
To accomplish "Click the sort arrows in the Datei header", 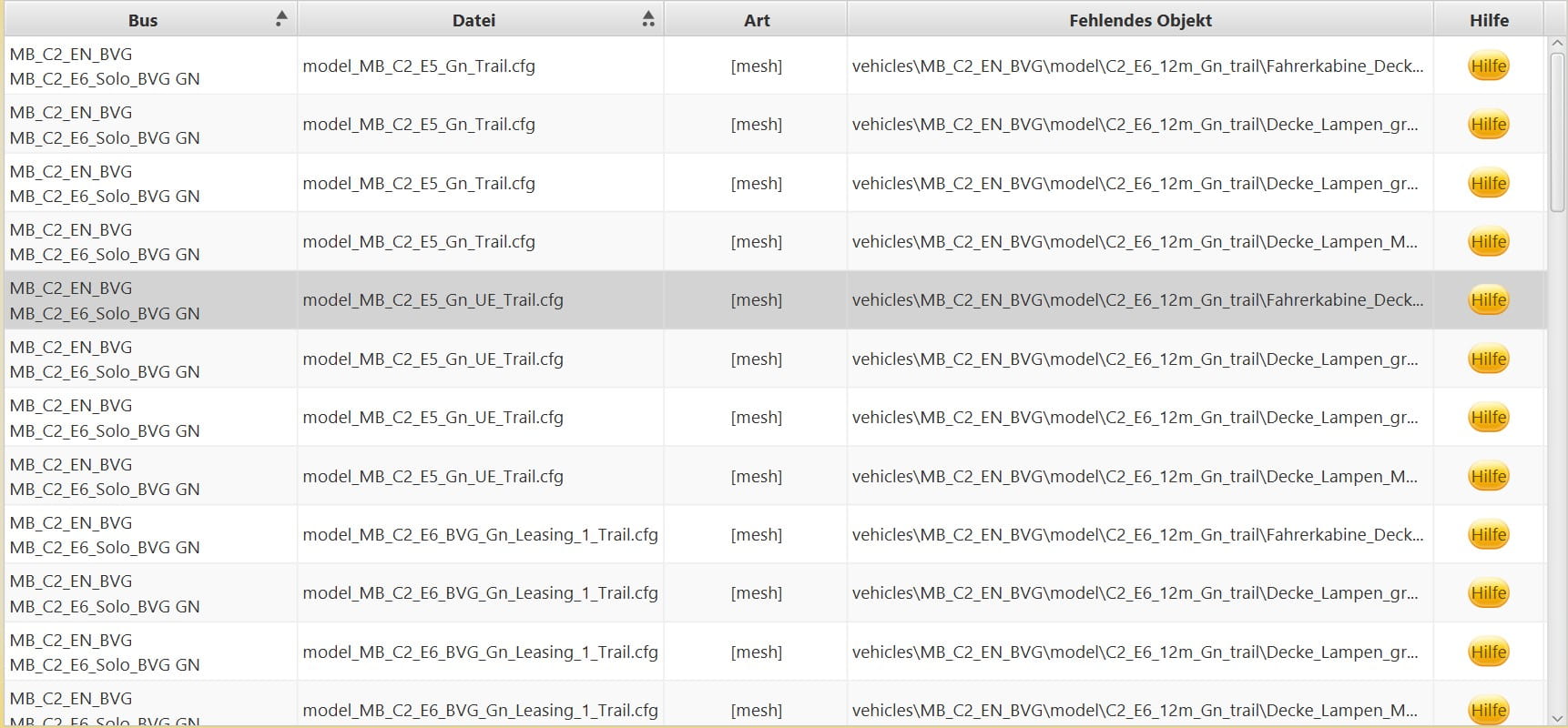I will click(x=647, y=19).
